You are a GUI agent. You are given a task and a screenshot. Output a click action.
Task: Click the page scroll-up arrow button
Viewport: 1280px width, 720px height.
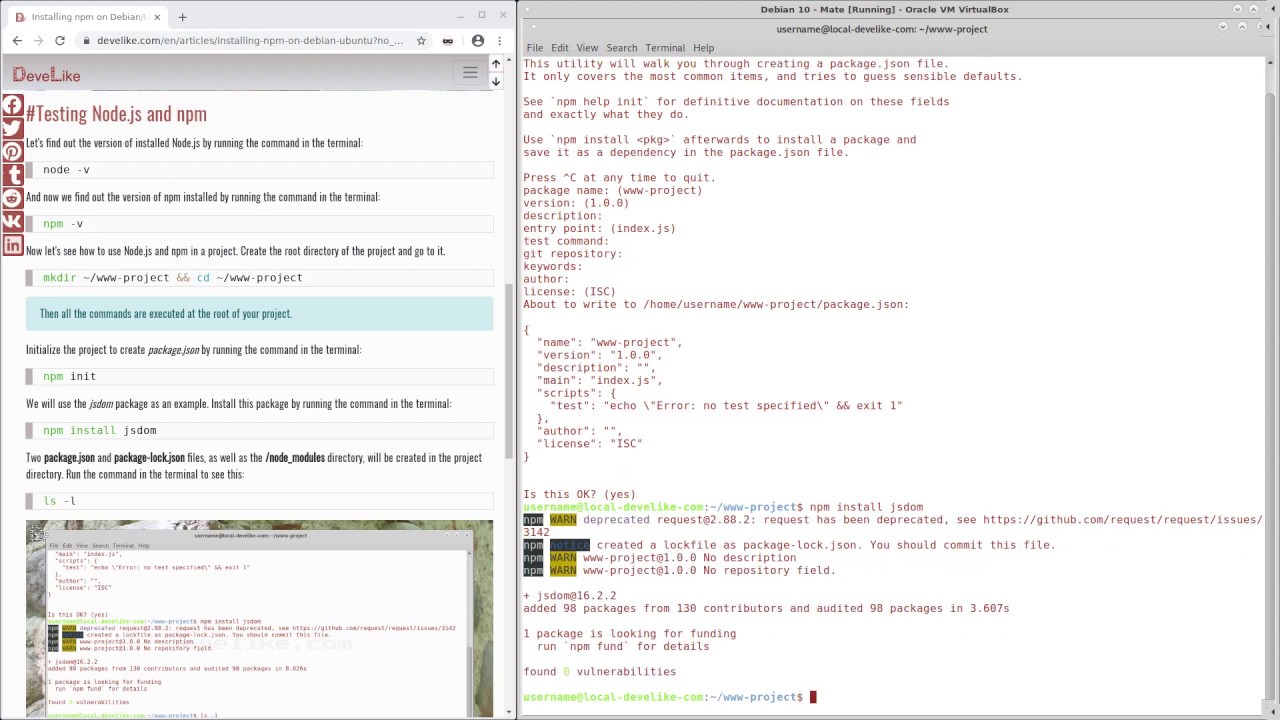click(x=495, y=63)
